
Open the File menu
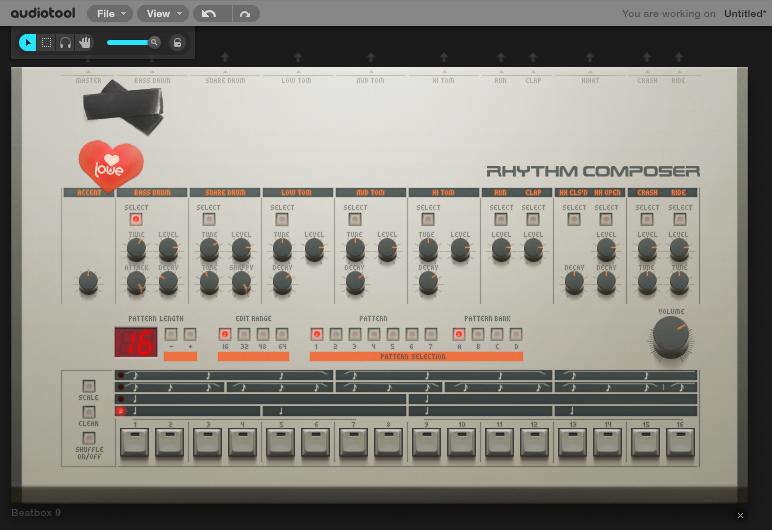coord(110,14)
